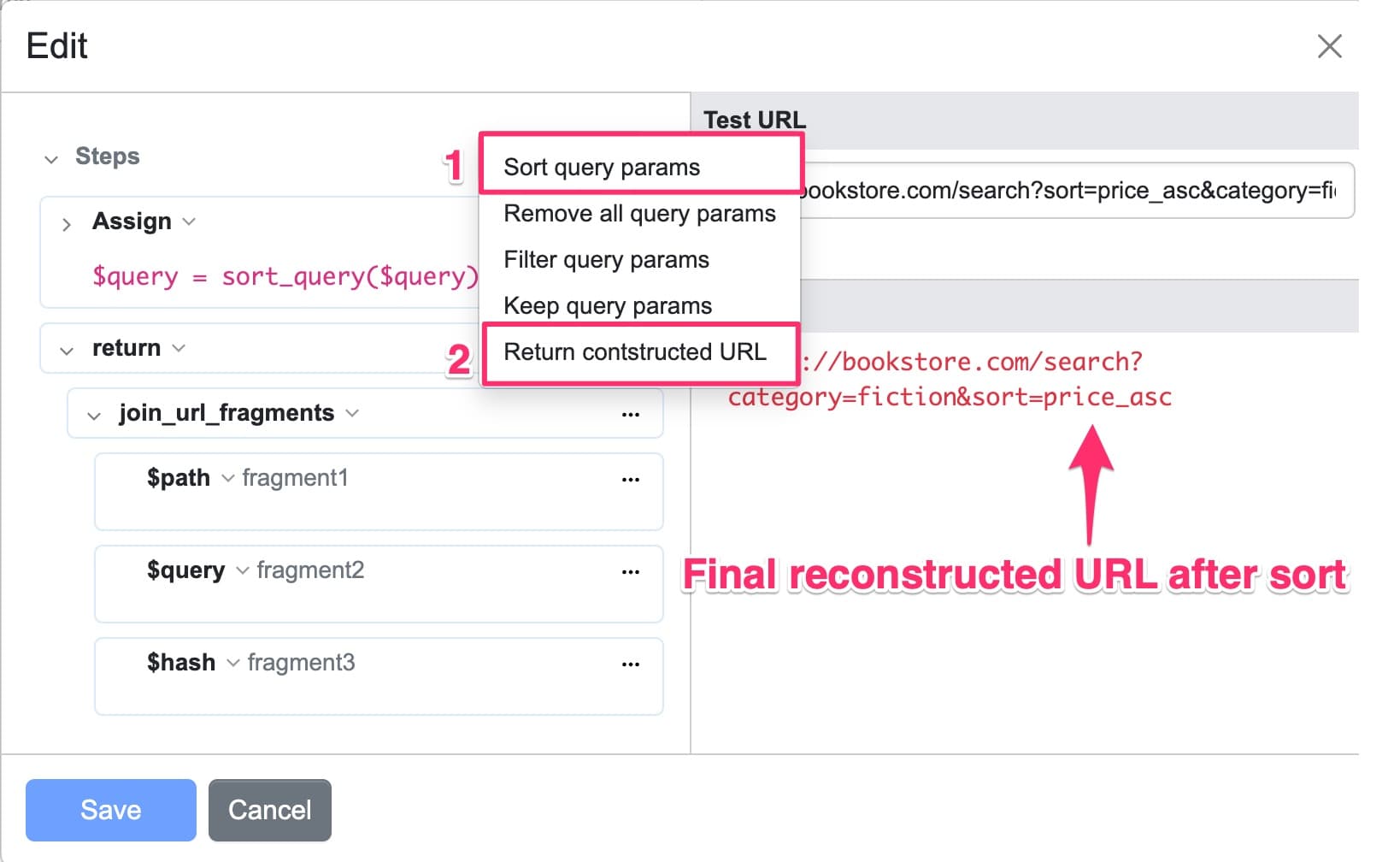This screenshot has height=862, width=1400.
Task: Open the ellipsis menu on the $query row
Action: click(x=630, y=571)
